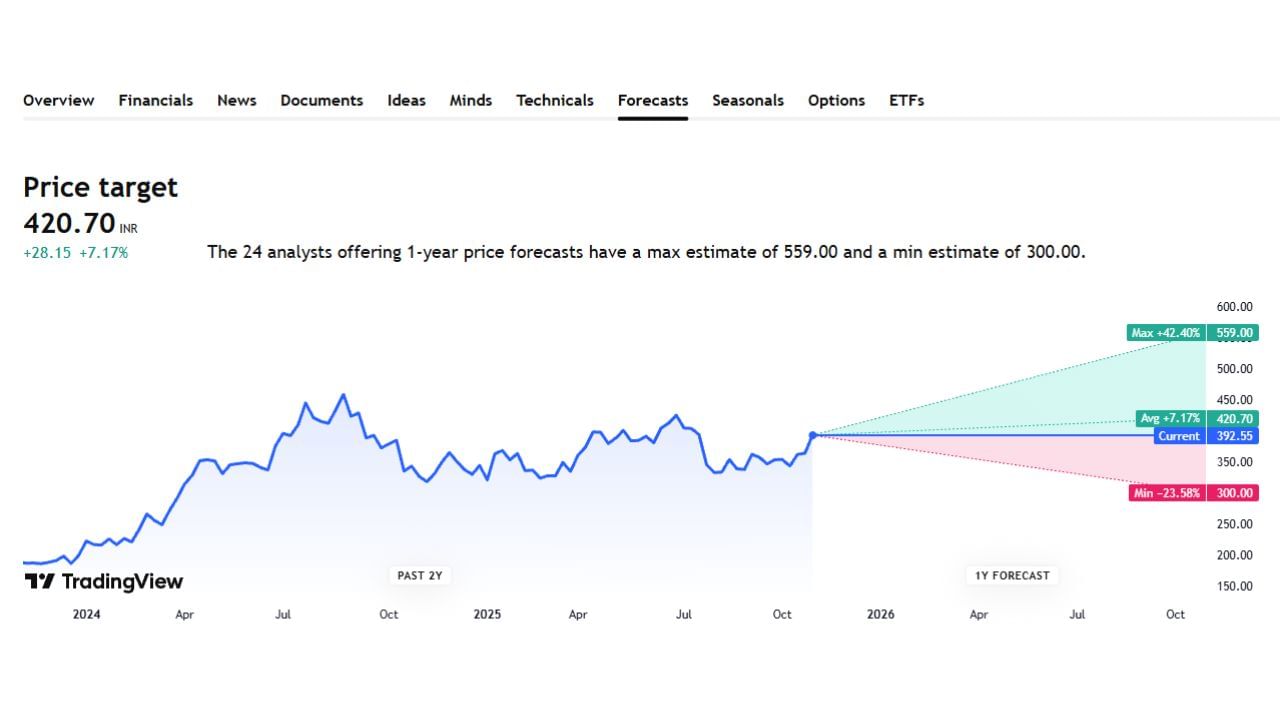Open the Overview tab

click(59, 100)
